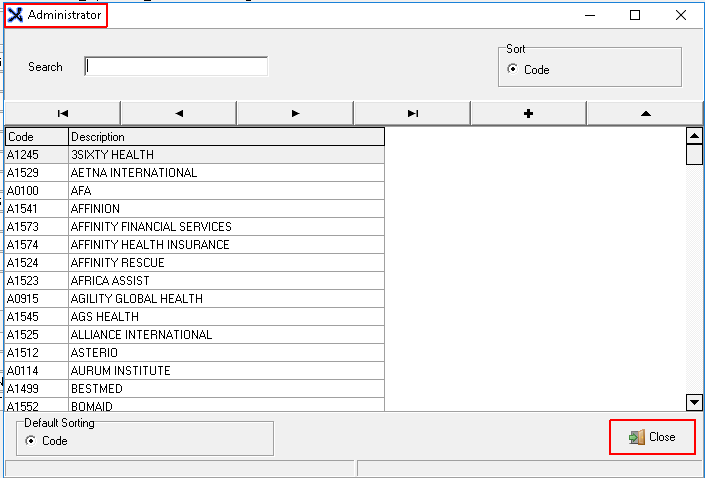Click code cell A1573
The width and height of the screenshot is (705, 478).
(37, 227)
